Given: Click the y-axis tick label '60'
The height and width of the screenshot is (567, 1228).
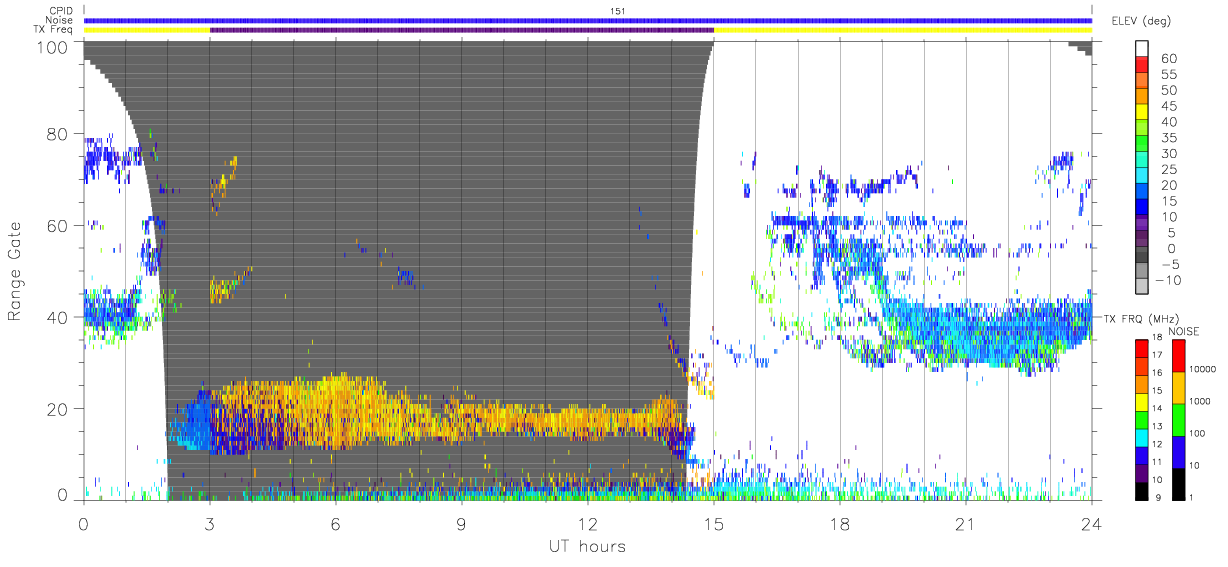Looking at the screenshot, I should point(59,225).
